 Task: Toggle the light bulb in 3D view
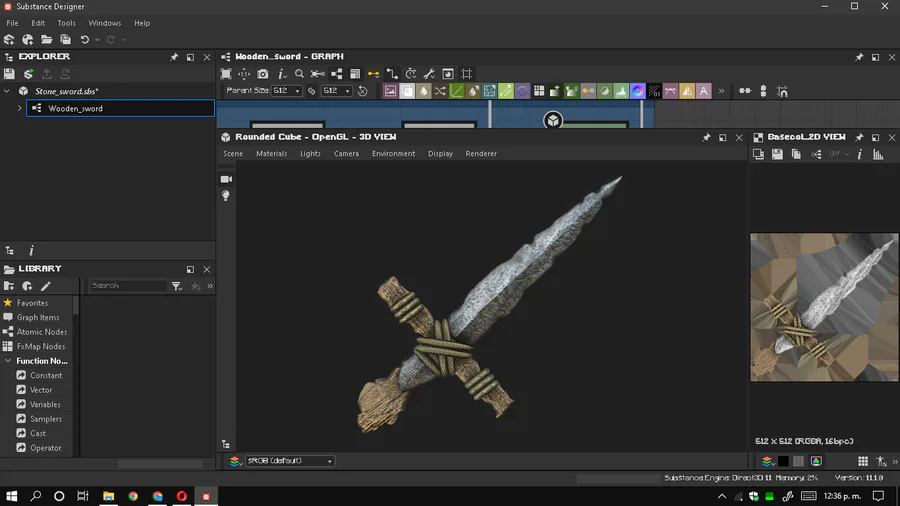226,196
